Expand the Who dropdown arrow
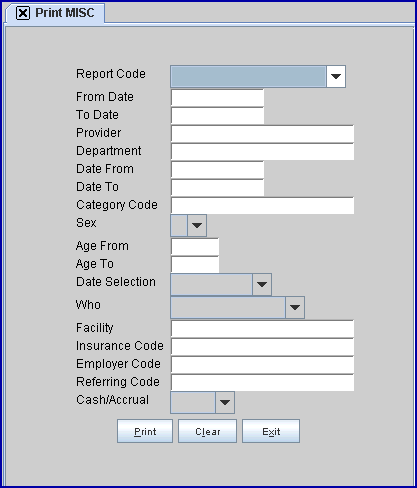 295,307
